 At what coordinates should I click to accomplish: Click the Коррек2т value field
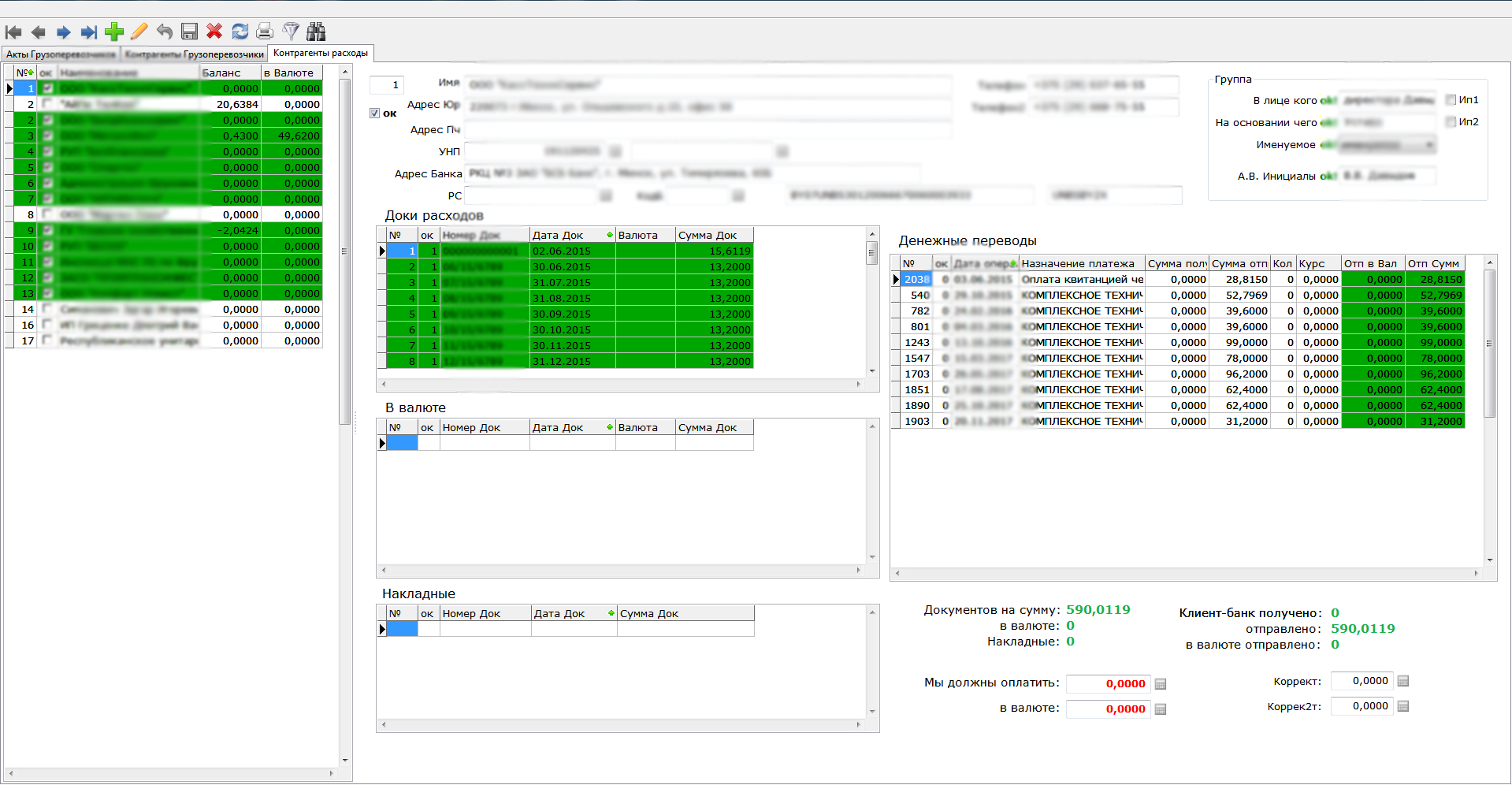[1362, 706]
